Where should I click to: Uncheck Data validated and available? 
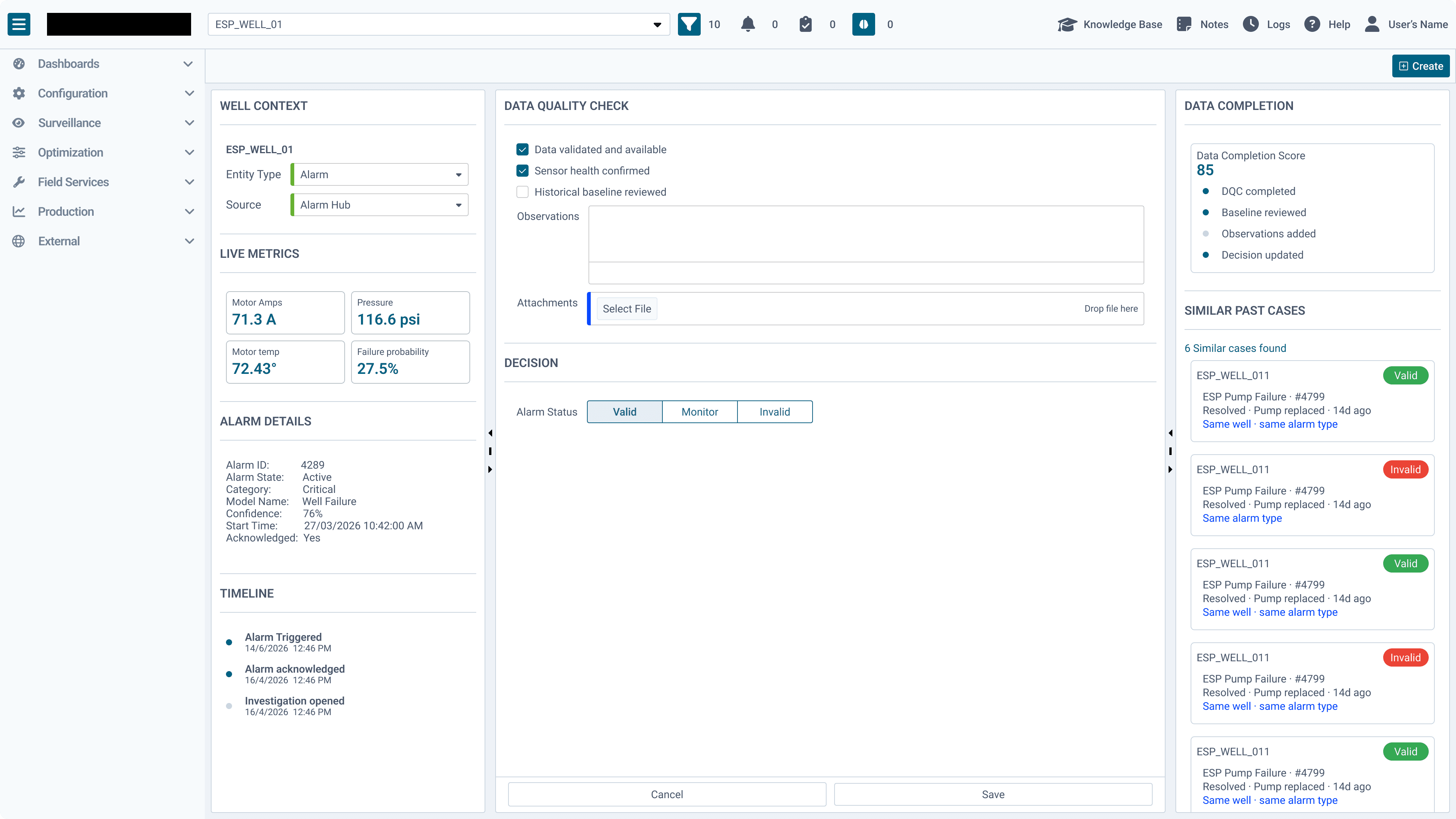click(522, 149)
